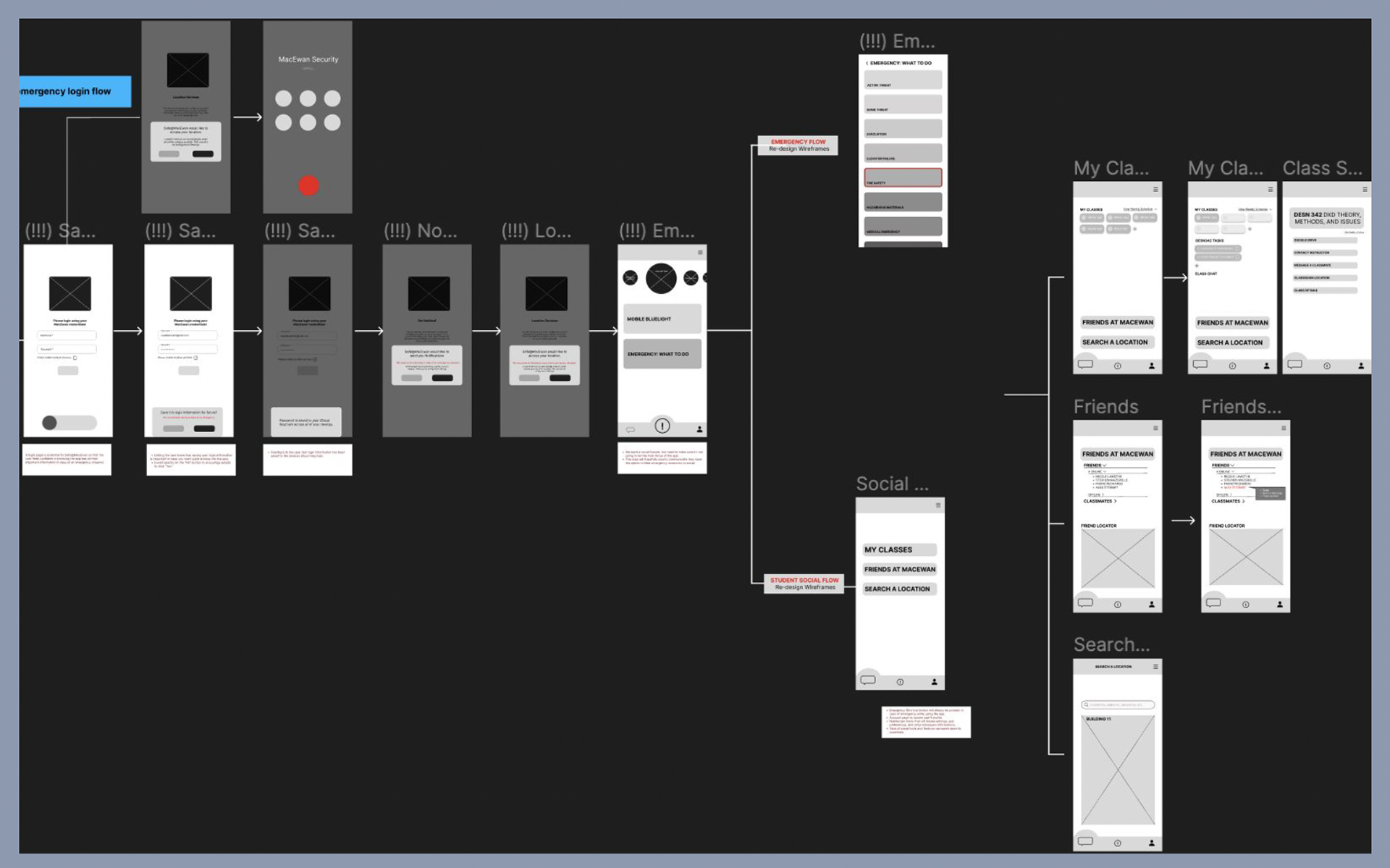This screenshot has width=1390, height=868.
Task: Open hamburger menu on the Social screen
Action: 938,505
